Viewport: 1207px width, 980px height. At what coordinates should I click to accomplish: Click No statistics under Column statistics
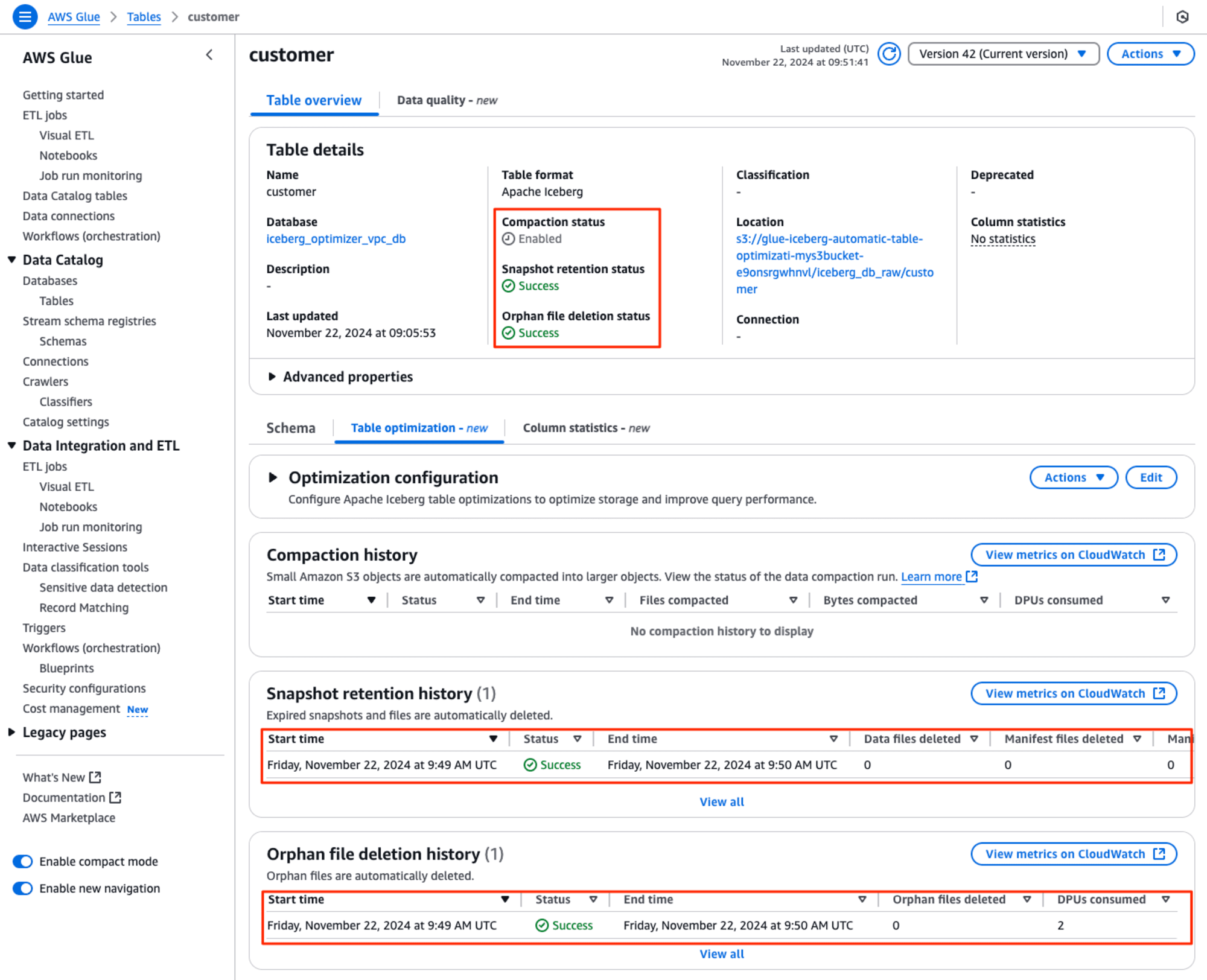coord(1002,239)
